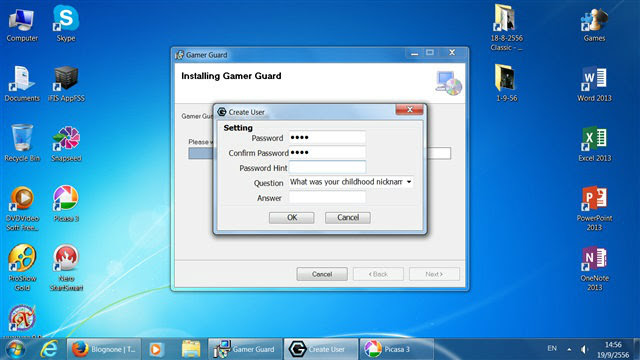Open the 18-8-2556 Classic folder
The width and height of the screenshot is (640, 360).
click(x=506, y=28)
